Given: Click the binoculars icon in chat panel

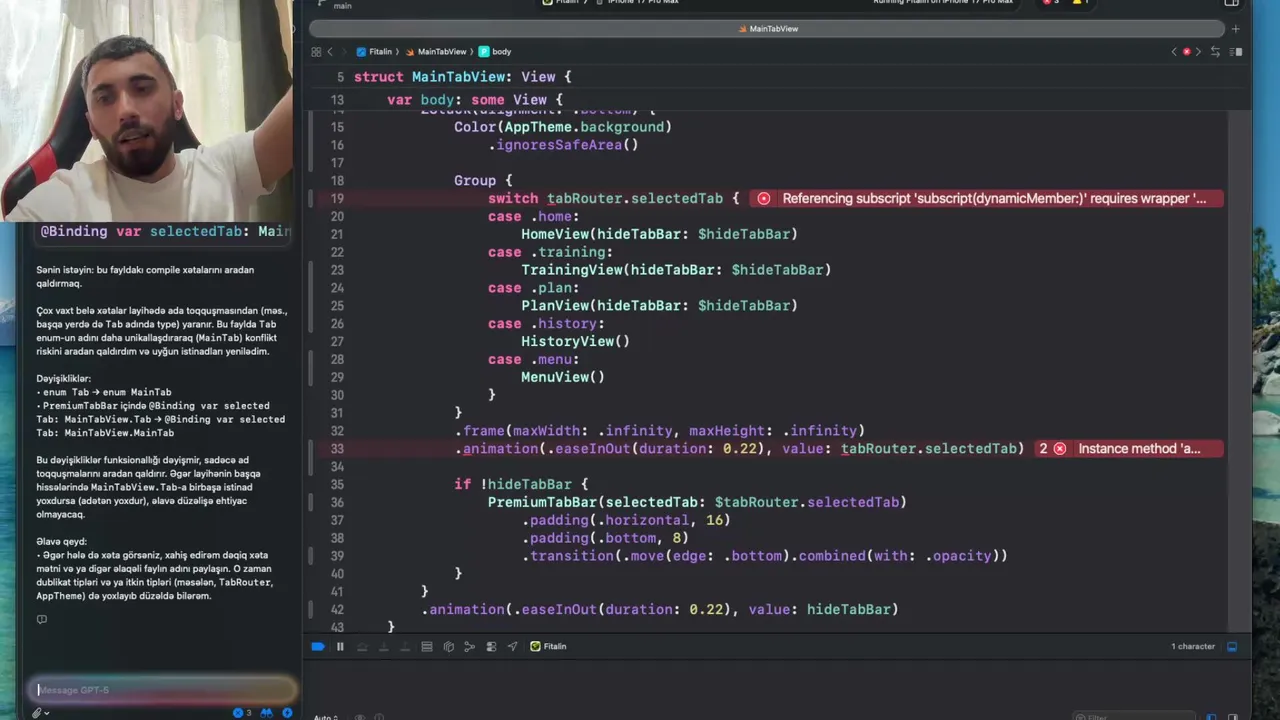Looking at the screenshot, I should pyautogui.click(x=267, y=713).
